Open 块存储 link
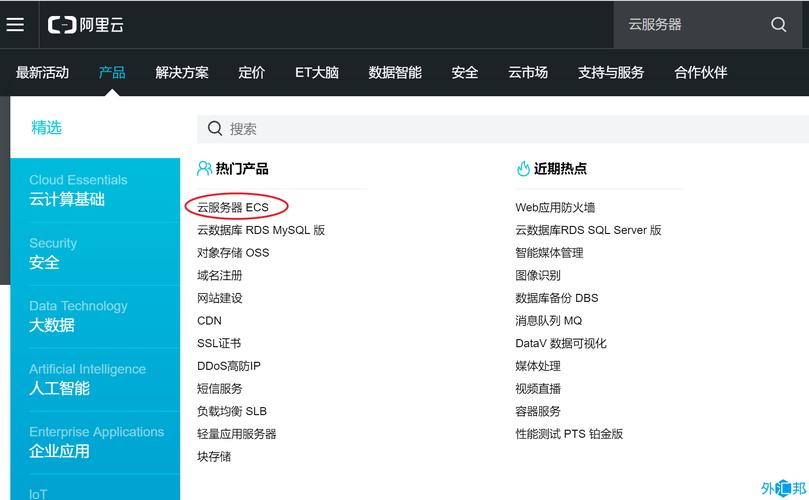 point(214,457)
